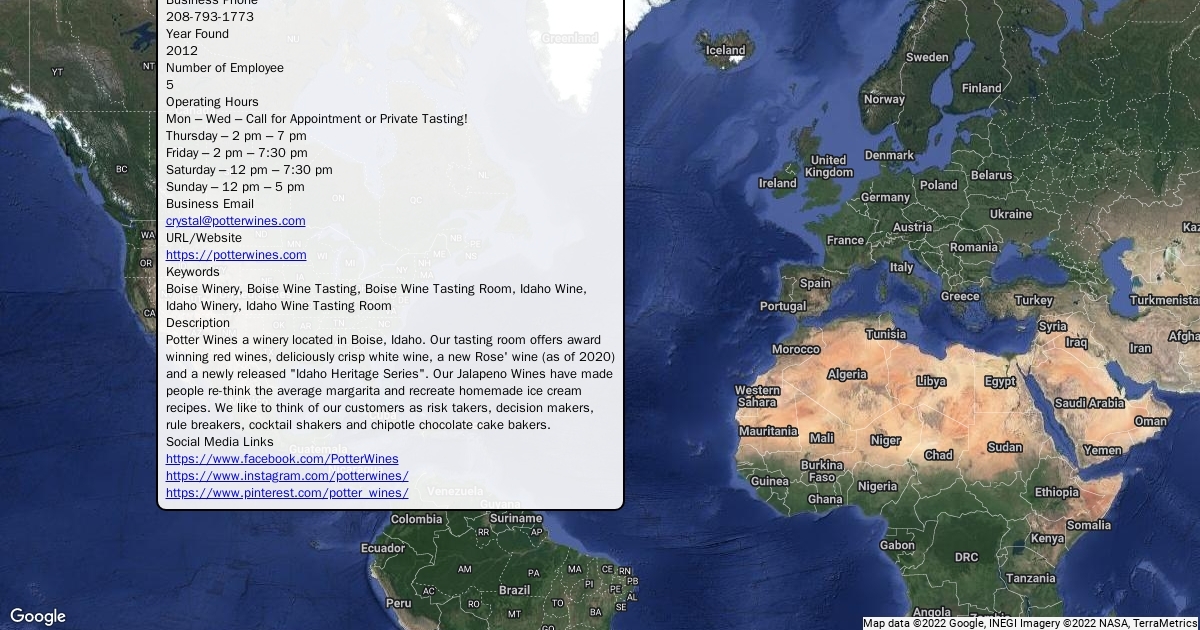The height and width of the screenshot is (630, 1200).
Task: Select the Saudi Arabia map label
Action: click(1089, 403)
